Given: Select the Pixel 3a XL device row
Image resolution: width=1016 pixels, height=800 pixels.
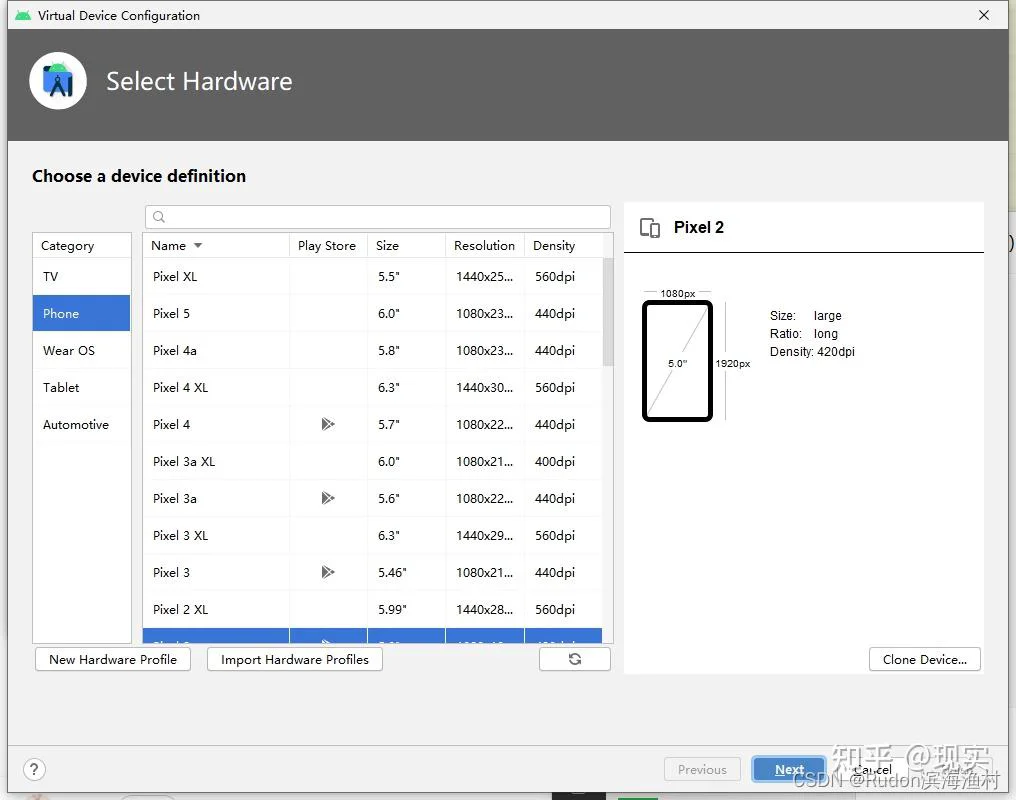Looking at the screenshot, I should pyautogui.click(x=373, y=461).
